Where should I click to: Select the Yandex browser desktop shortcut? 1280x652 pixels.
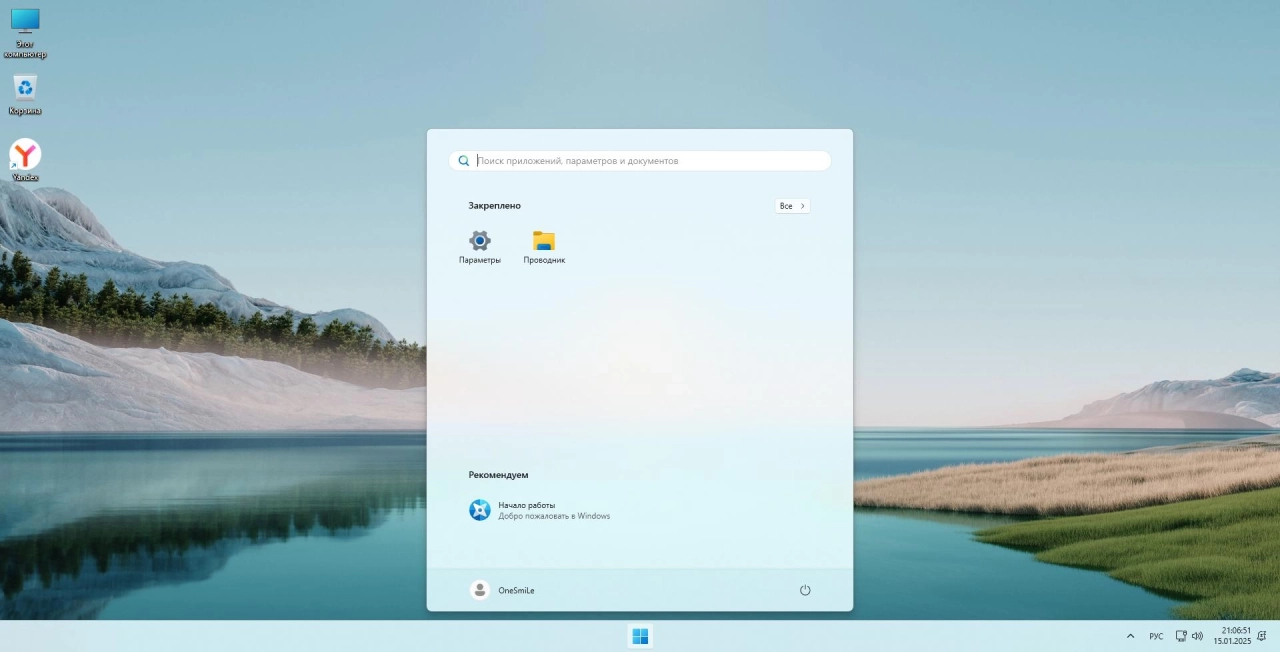tap(25, 160)
